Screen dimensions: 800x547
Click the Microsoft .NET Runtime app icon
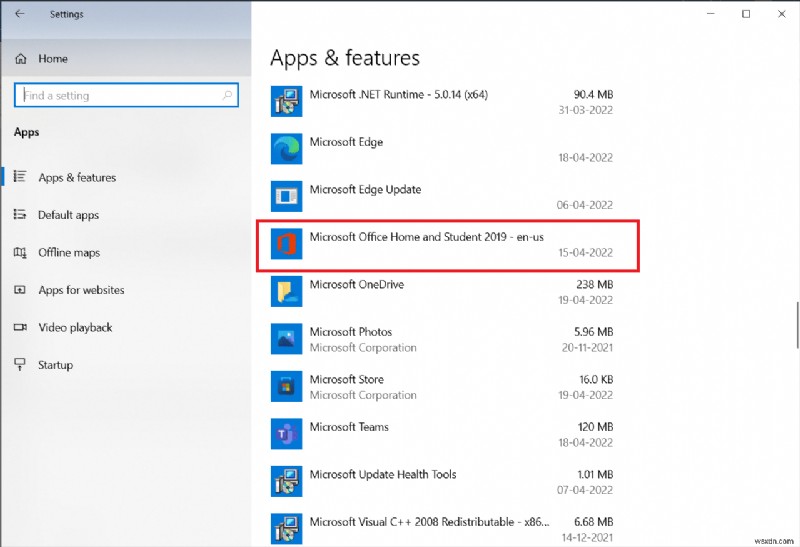point(286,101)
